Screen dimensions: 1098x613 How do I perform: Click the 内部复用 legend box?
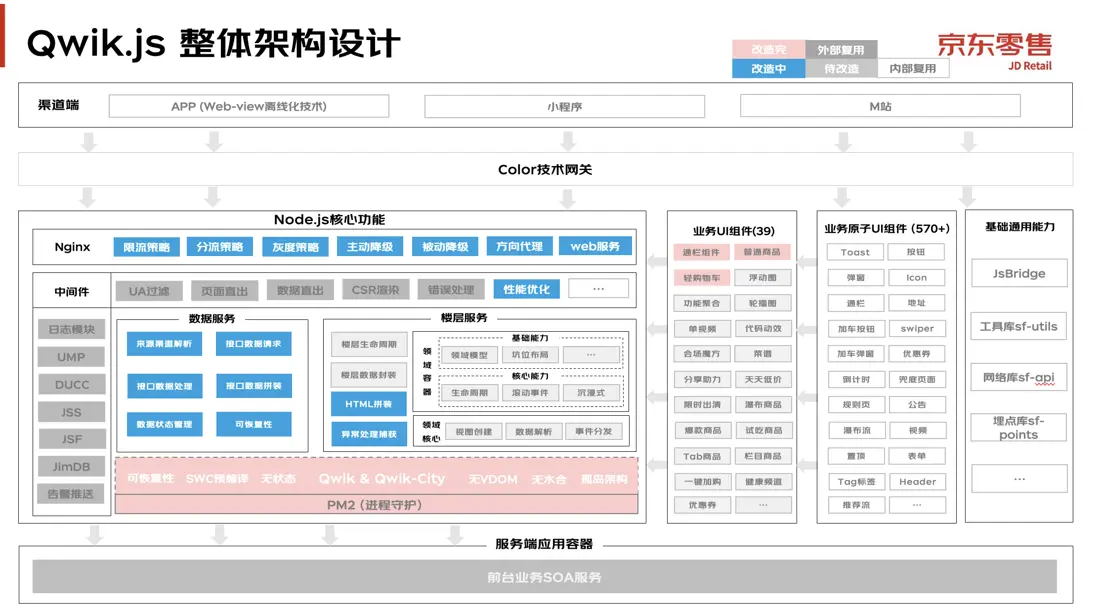tap(912, 69)
